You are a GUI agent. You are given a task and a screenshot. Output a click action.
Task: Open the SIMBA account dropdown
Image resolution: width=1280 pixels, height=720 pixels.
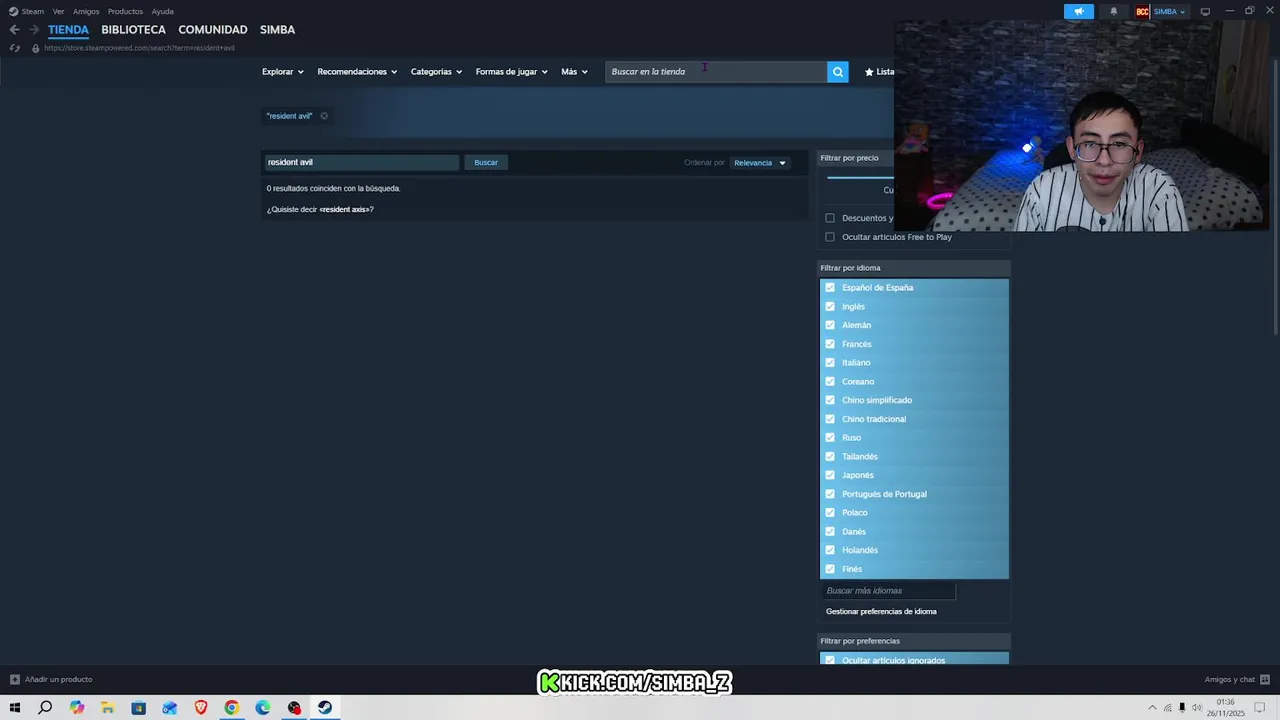pos(1169,12)
